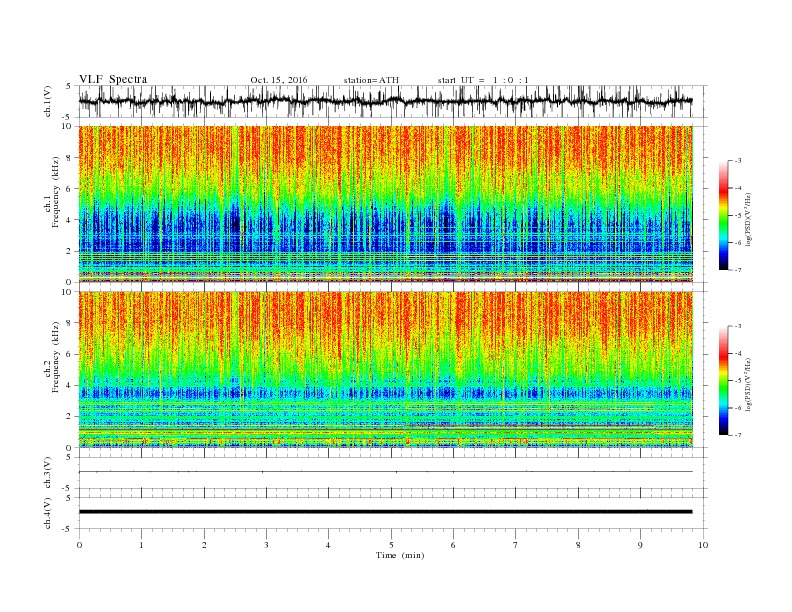Click the "7" tick on the time axis
Screen dimensions: 792x612
pyautogui.click(x=516, y=545)
